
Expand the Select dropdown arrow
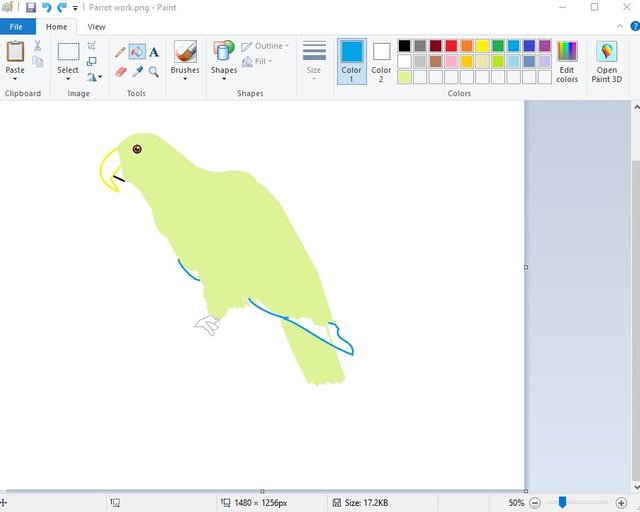click(x=68, y=79)
